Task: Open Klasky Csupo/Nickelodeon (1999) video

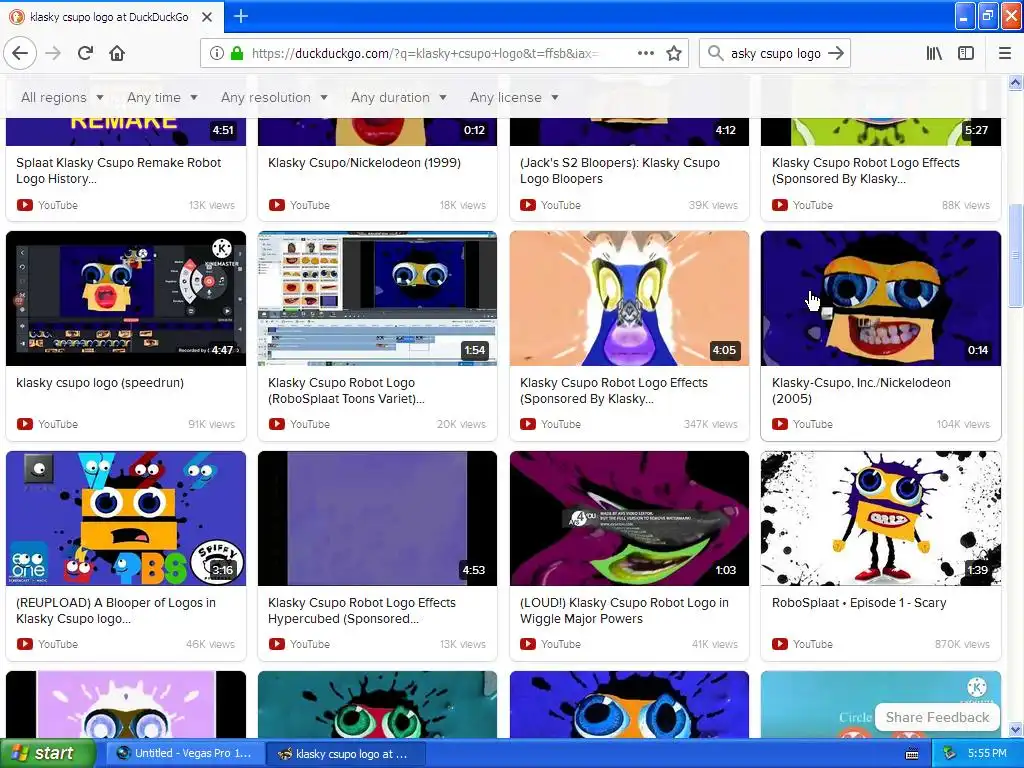Action: pos(364,163)
